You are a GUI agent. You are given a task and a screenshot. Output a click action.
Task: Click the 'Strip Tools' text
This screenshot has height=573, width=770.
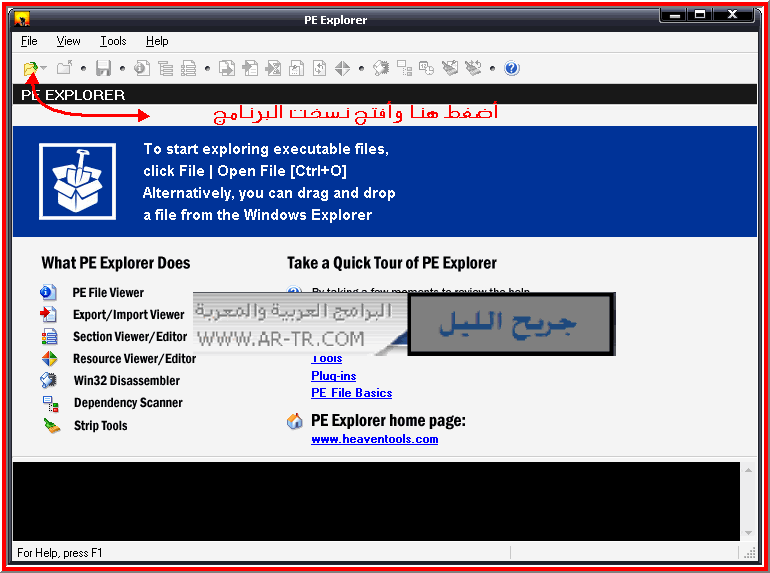click(101, 426)
